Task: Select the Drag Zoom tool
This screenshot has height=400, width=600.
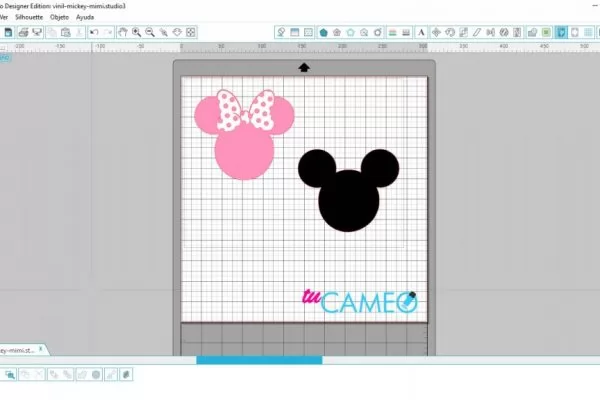Action: tap(177, 32)
